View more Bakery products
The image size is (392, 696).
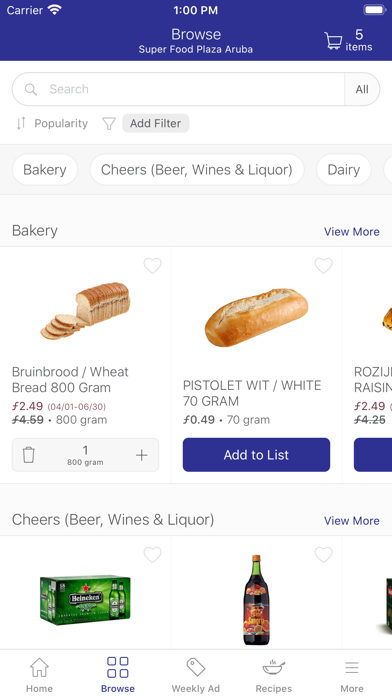pos(352,232)
